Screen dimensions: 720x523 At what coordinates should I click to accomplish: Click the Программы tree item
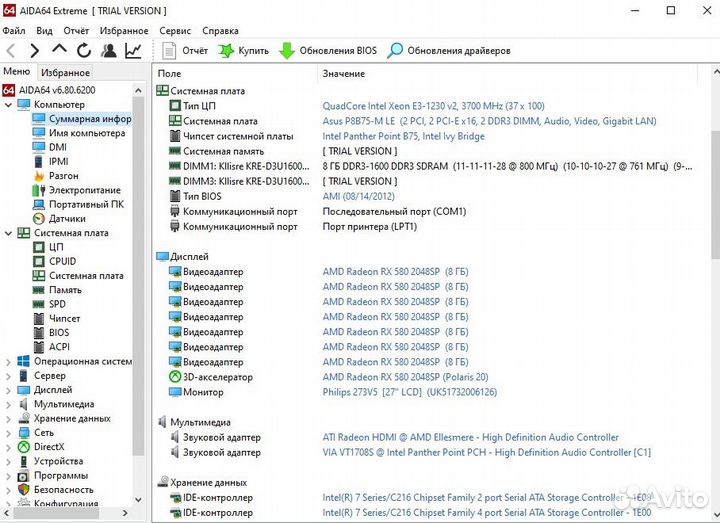(53, 476)
